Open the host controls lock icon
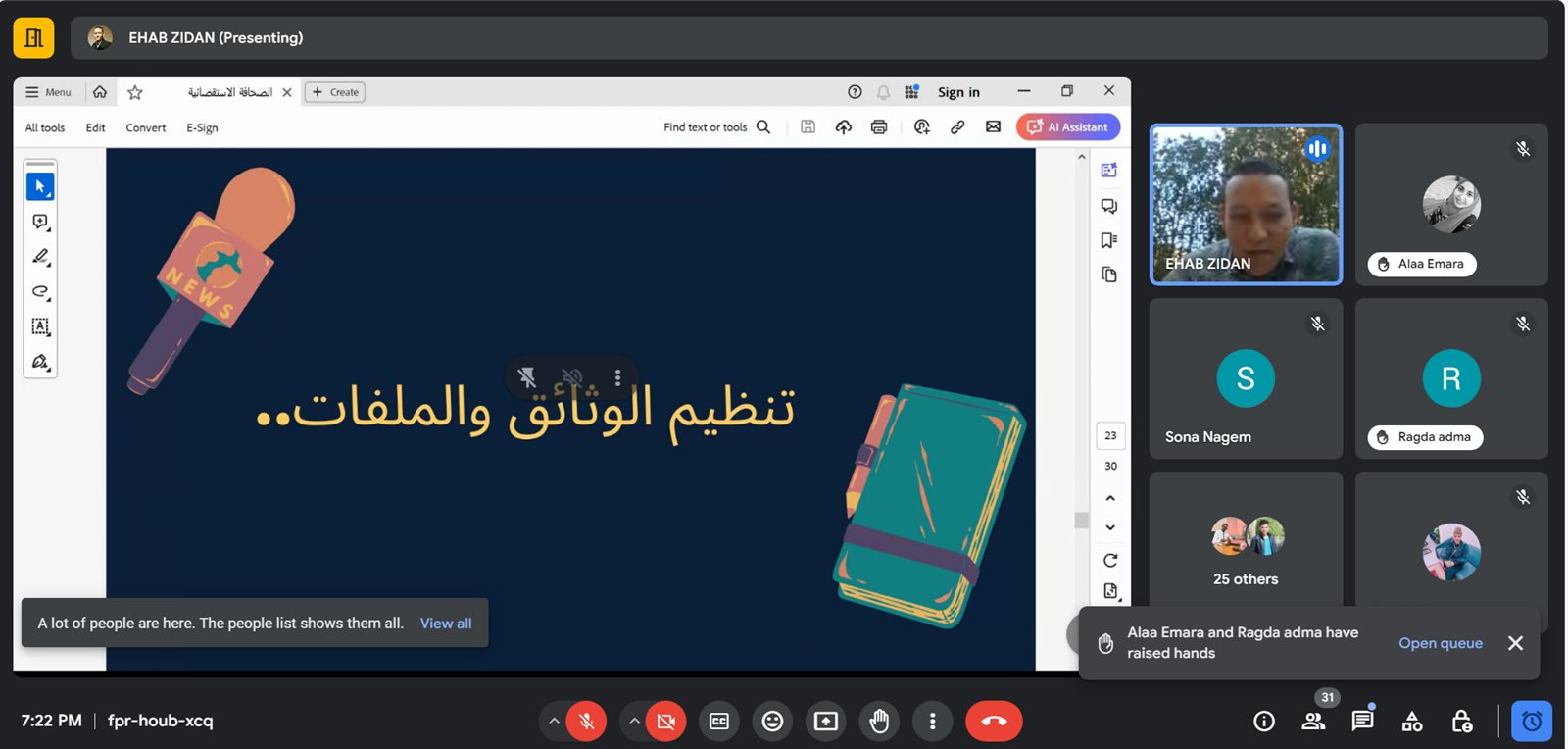 coord(1461,722)
